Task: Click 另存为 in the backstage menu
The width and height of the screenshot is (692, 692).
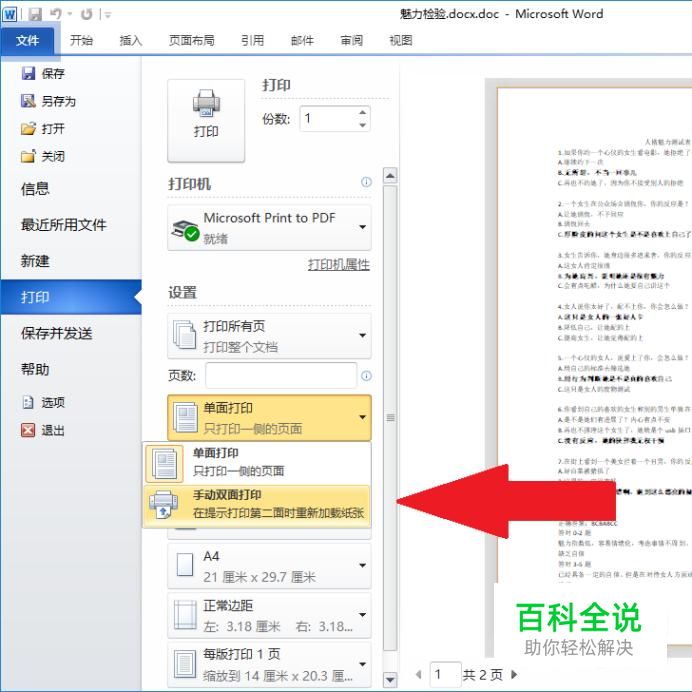Action: tap(49, 101)
